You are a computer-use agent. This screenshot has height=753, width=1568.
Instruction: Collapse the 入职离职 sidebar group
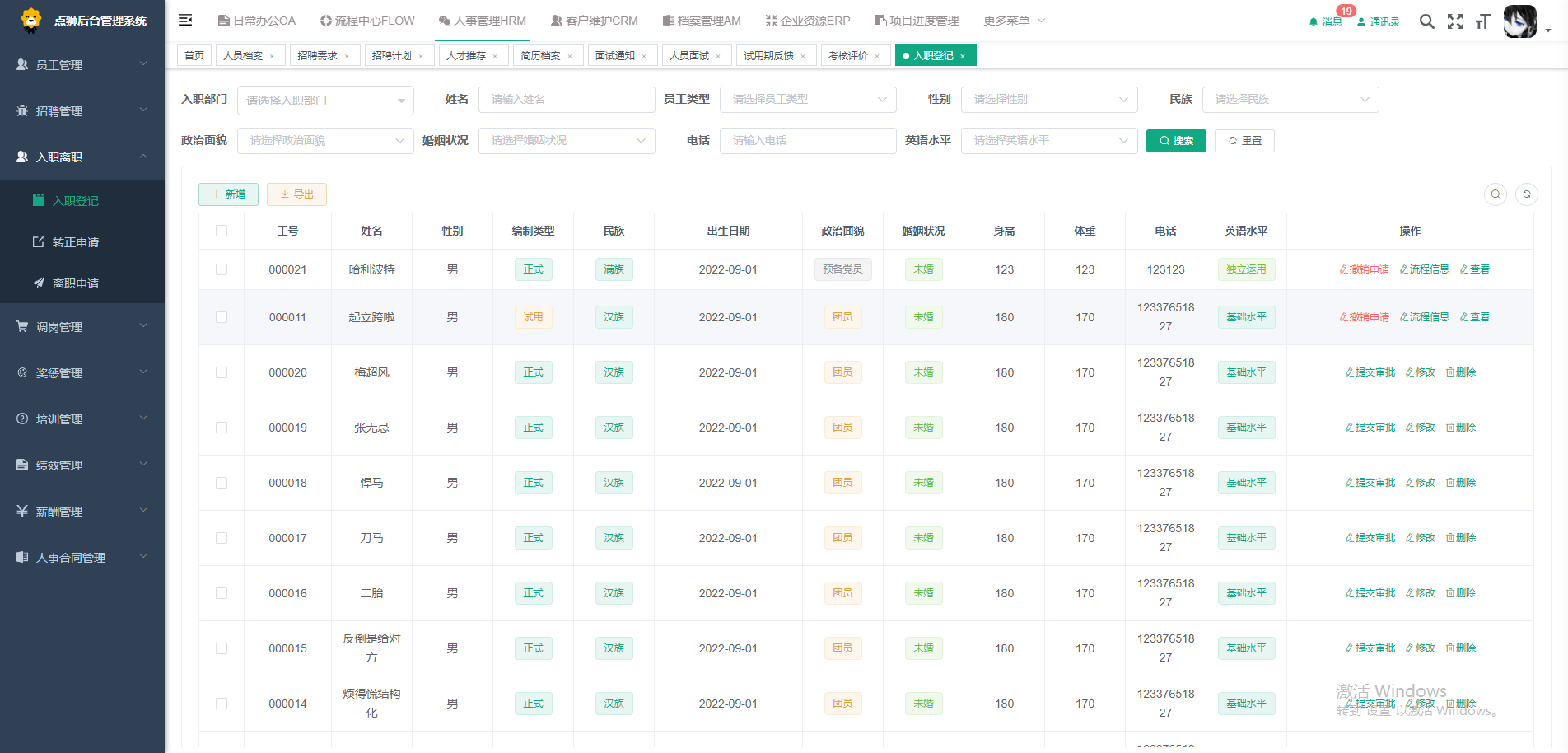82,157
